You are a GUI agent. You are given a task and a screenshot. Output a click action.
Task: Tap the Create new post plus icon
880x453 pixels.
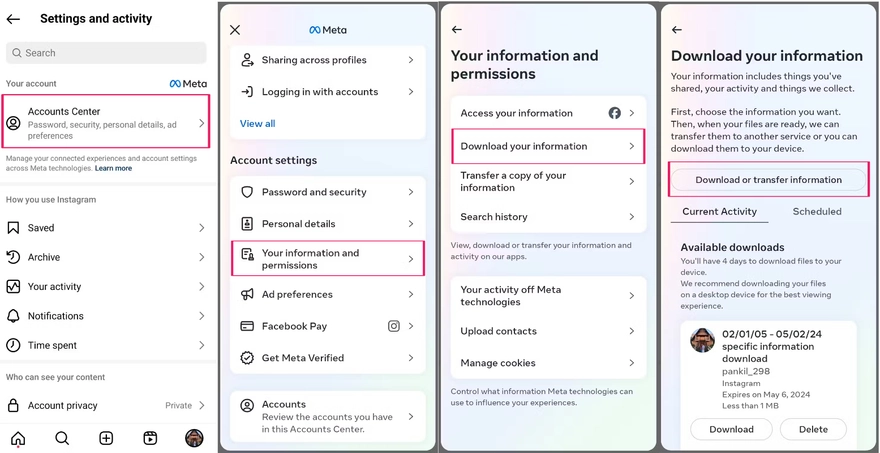pyautogui.click(x=106, y=438)
